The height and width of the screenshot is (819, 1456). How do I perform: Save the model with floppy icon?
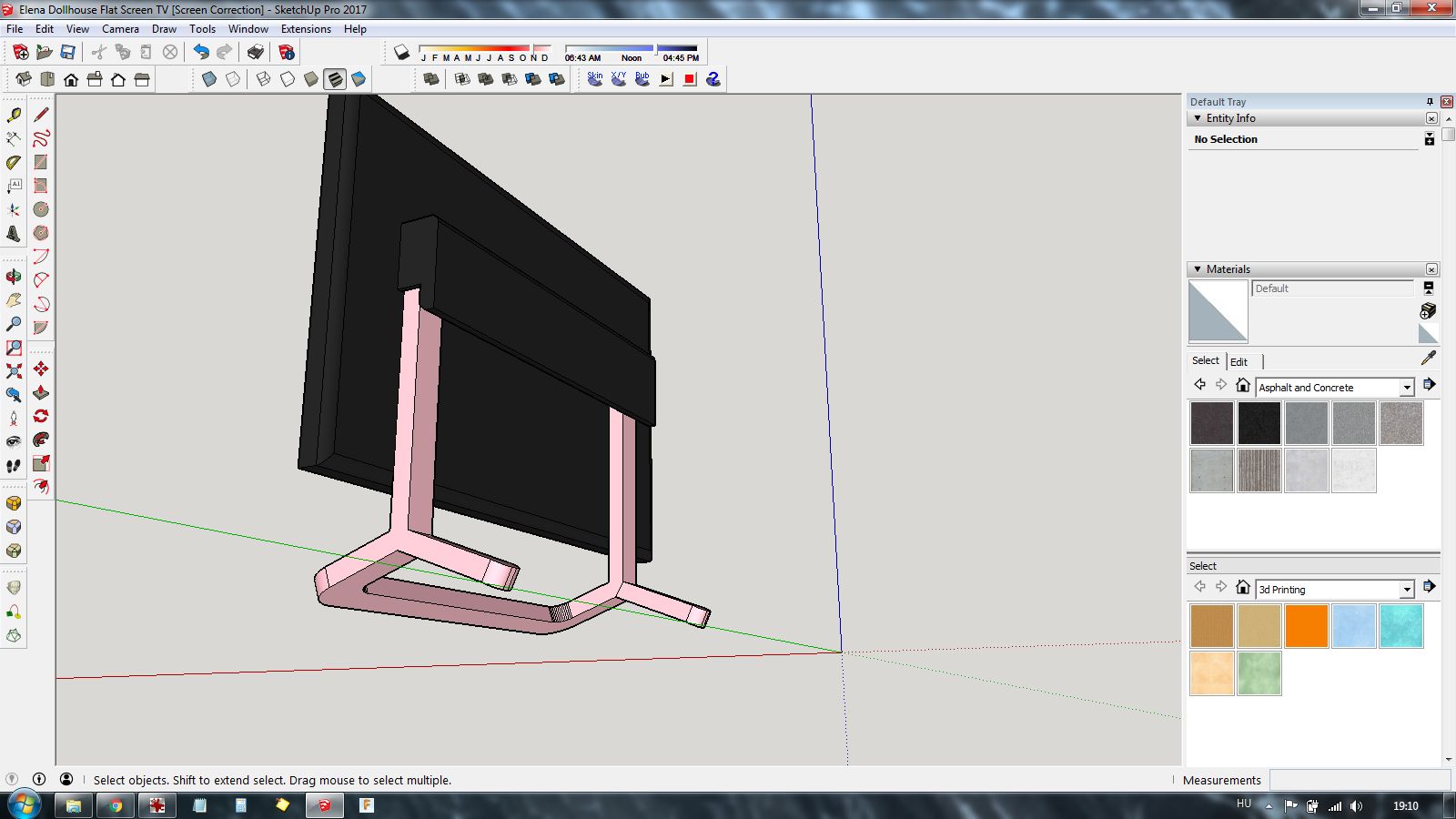point(67,52)
